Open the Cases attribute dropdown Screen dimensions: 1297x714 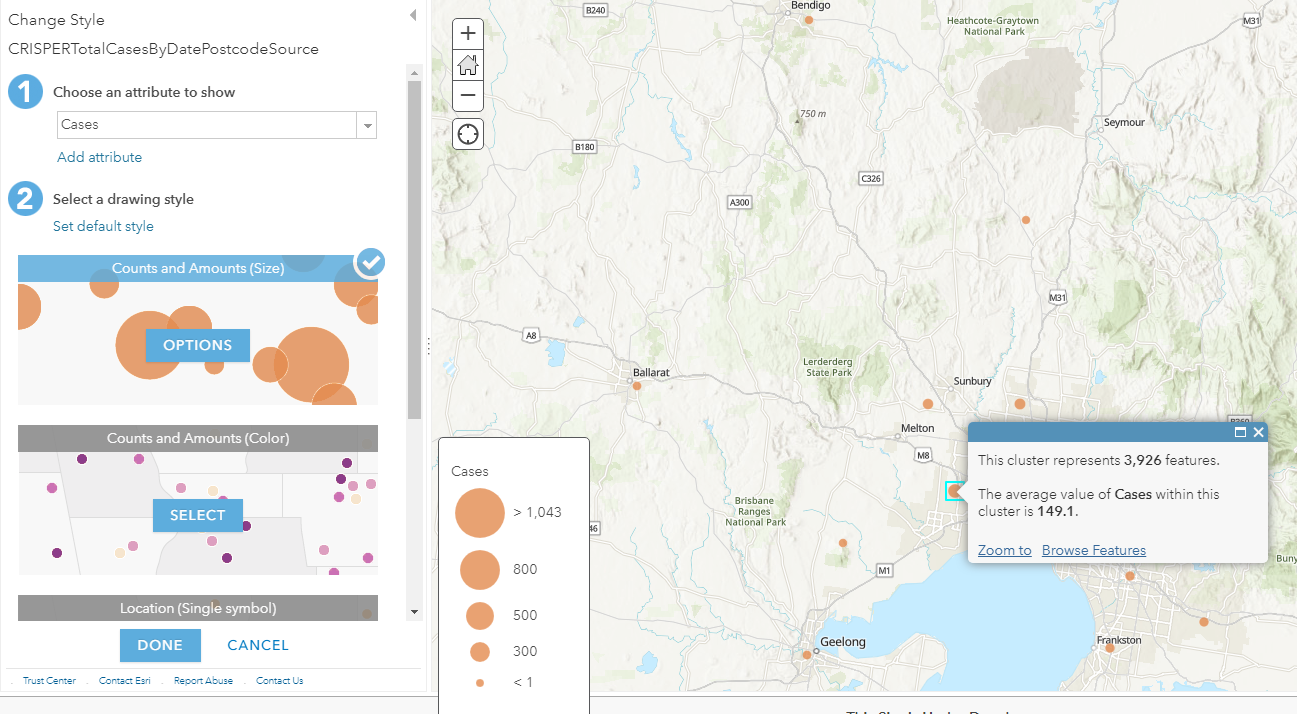(x=368, y=125)
